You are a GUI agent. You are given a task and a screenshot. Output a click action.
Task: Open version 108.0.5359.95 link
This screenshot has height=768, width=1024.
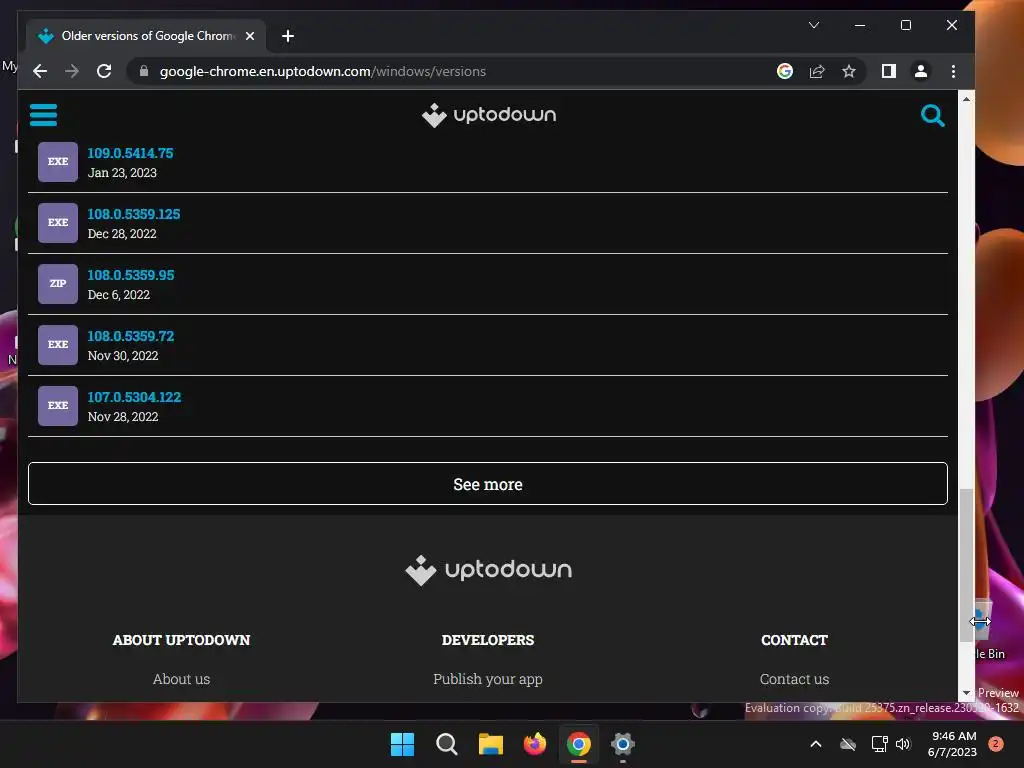coord(131,275)
